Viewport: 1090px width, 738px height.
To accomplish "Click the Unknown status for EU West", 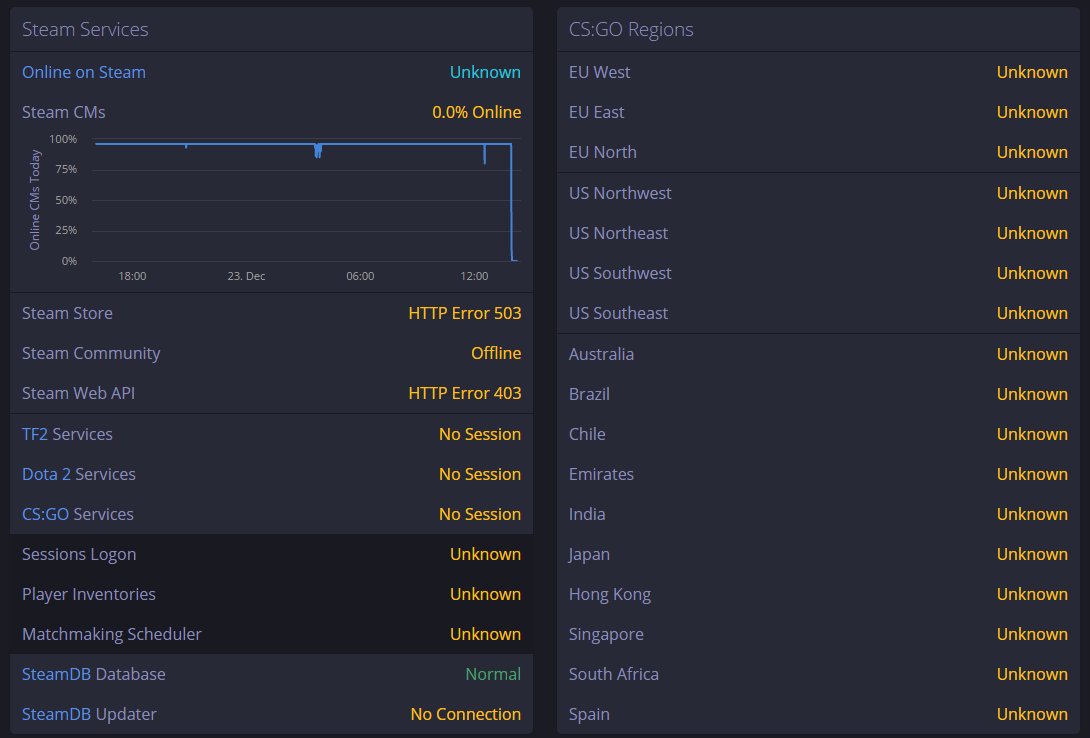I will point(1032,72).
